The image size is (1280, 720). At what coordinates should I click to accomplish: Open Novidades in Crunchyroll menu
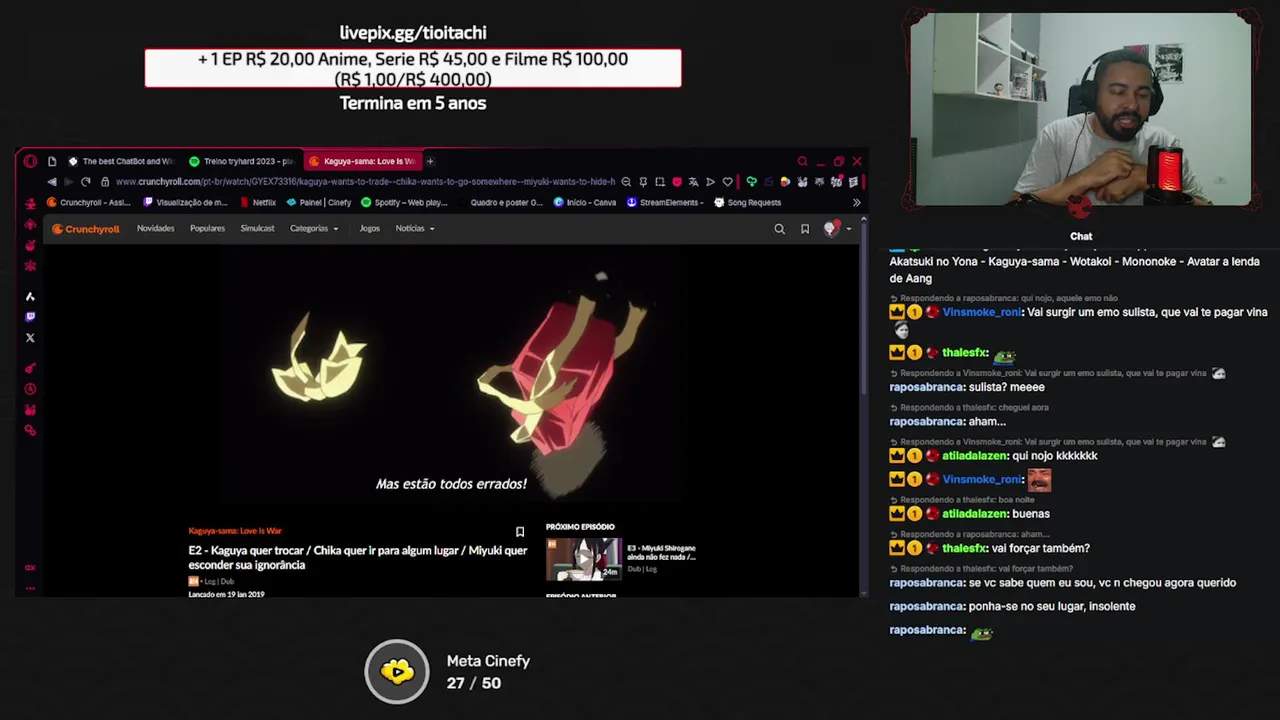[155, 229]
